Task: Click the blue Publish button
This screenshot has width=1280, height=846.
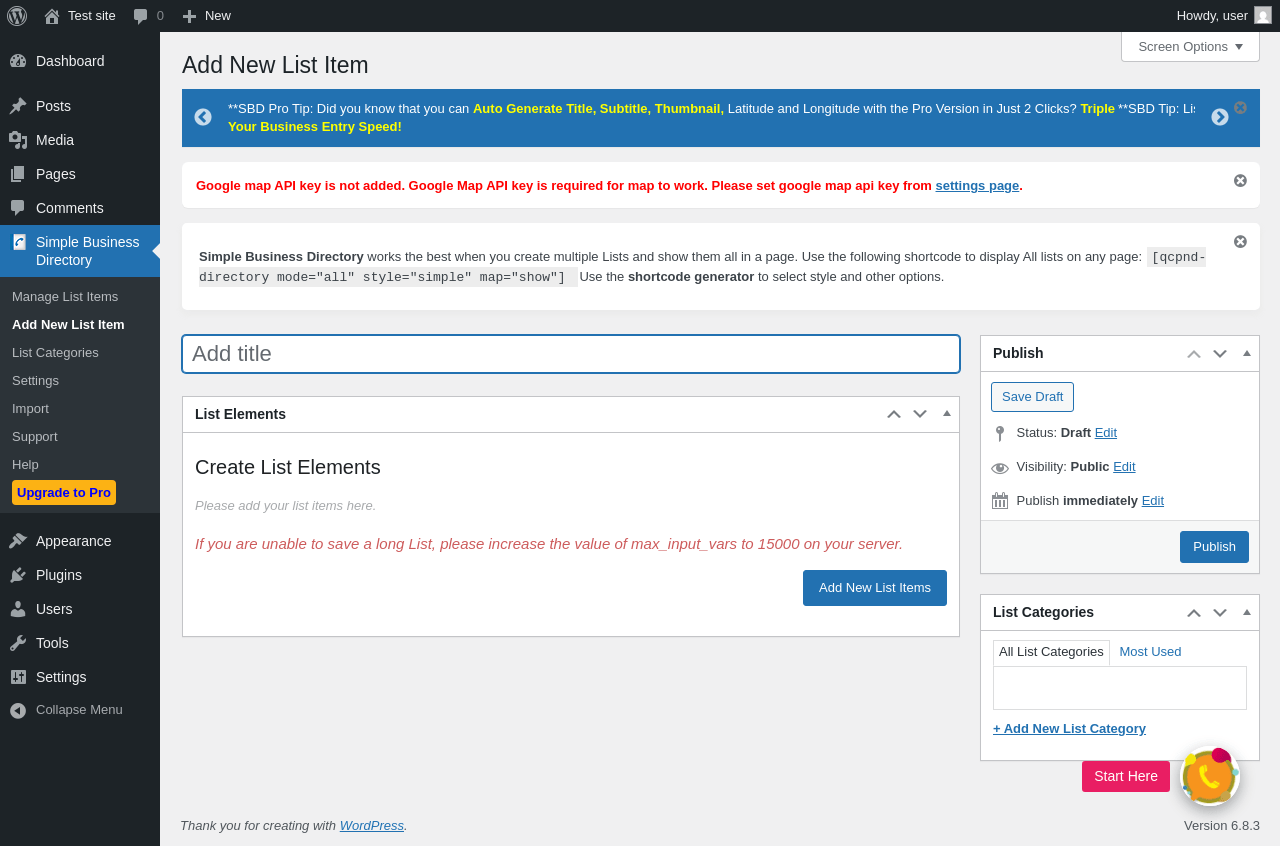Action: pos(1214,547)
